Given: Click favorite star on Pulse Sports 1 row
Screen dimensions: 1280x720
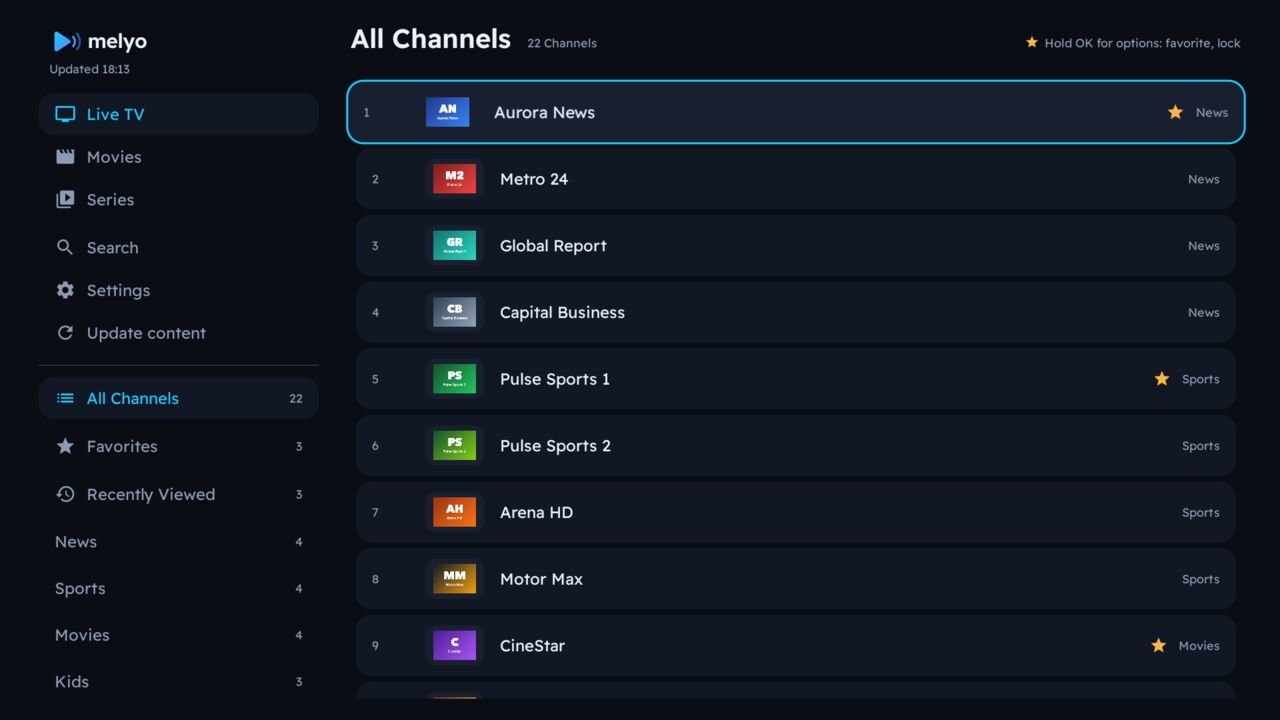Looking at the screenshot, I should click(x=1161, y=379).
